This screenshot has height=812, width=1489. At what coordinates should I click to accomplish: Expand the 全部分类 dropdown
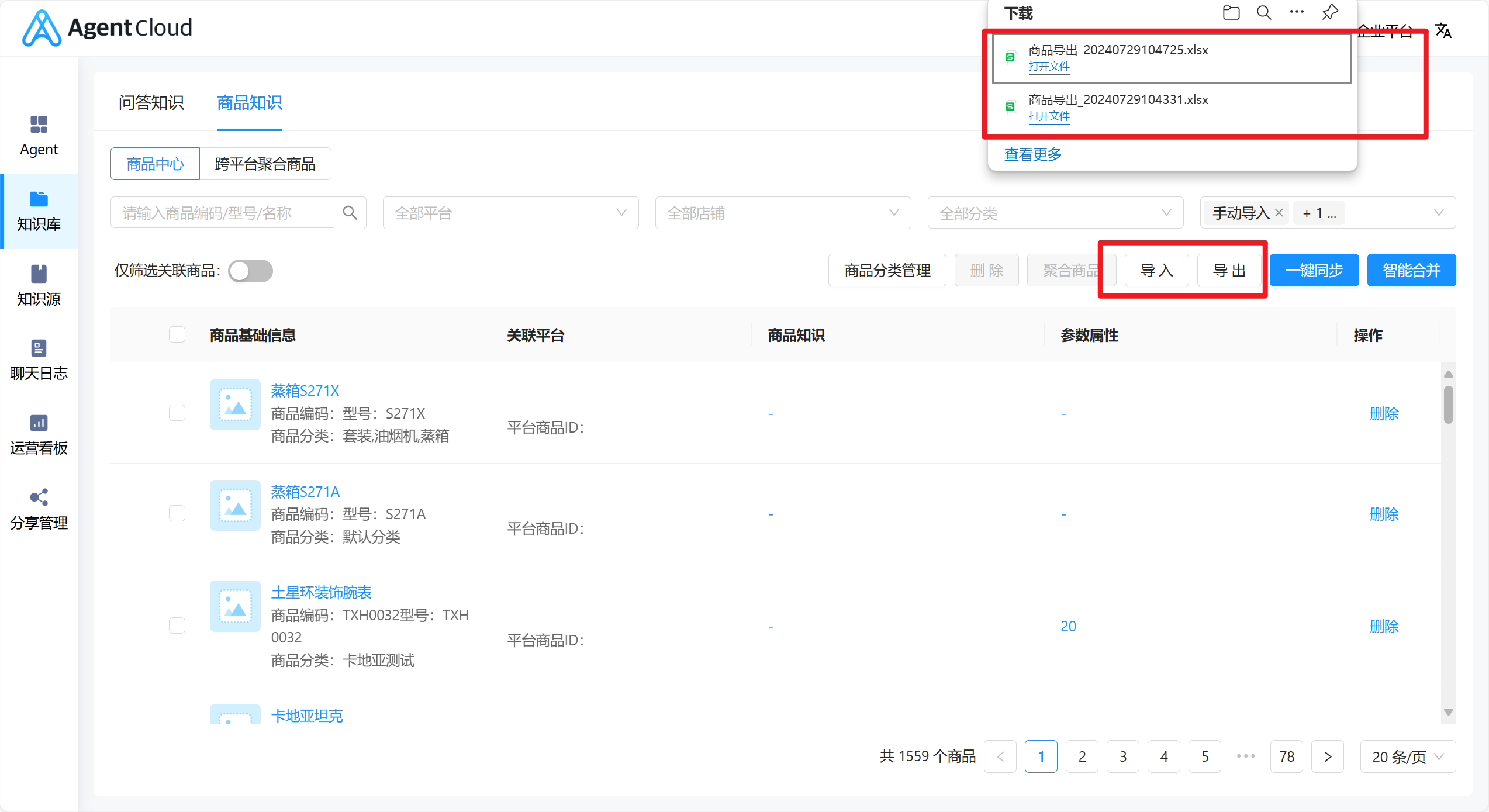(1055, 213)
